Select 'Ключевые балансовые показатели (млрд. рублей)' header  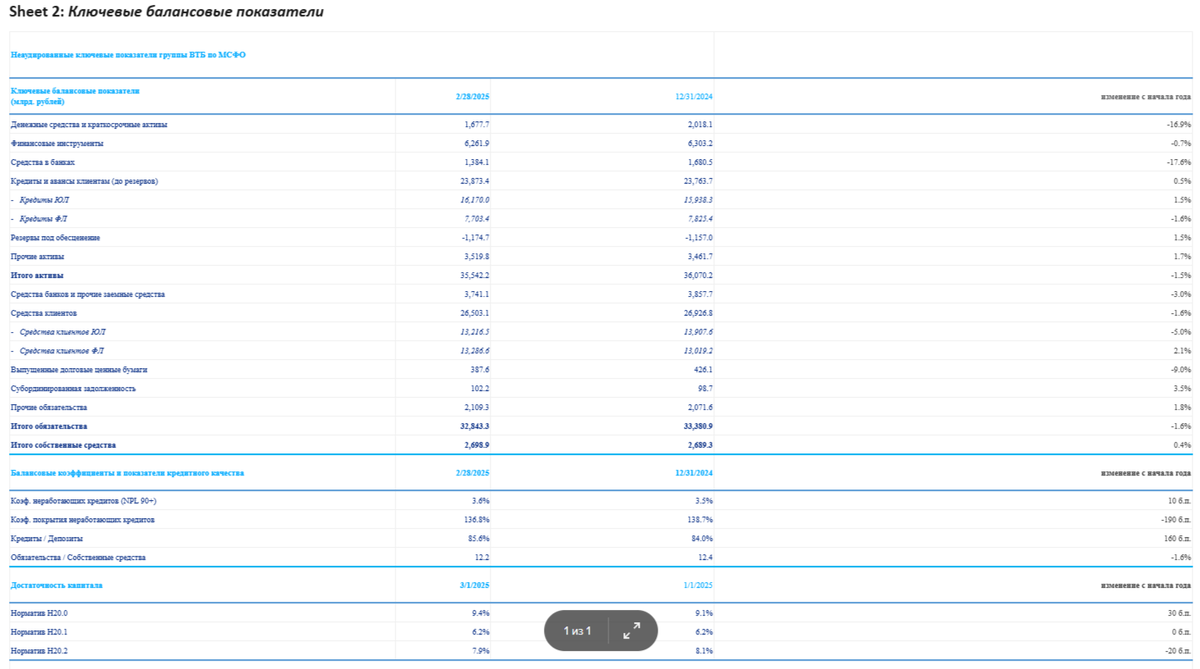tap(75, 96)
